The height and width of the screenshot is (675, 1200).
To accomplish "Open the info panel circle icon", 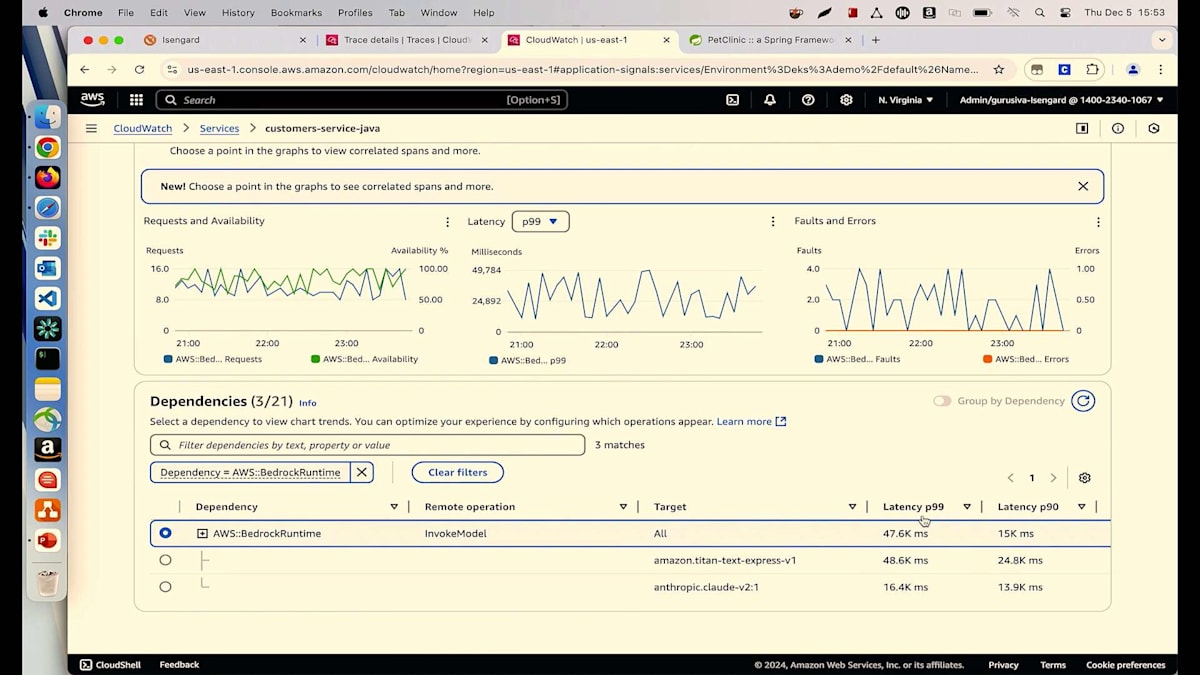I will pos(1118,128).
